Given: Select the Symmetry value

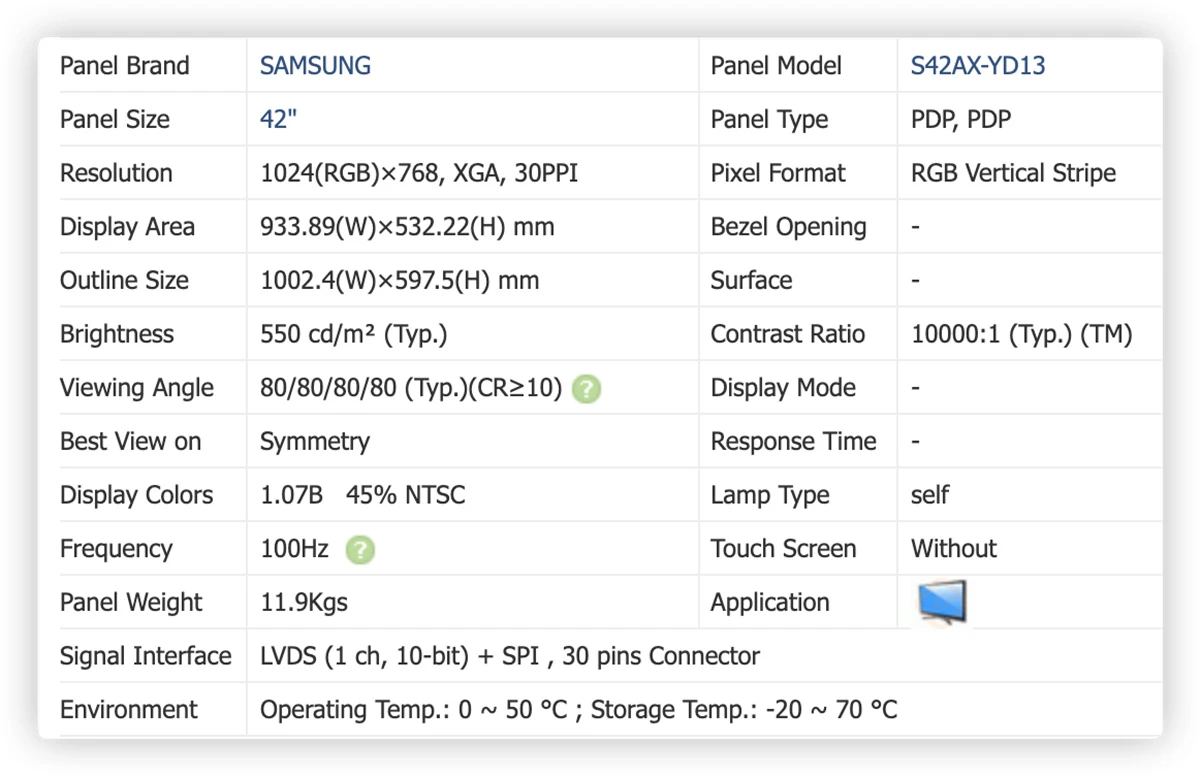Looking at the screenshot, I should (315, 442).
